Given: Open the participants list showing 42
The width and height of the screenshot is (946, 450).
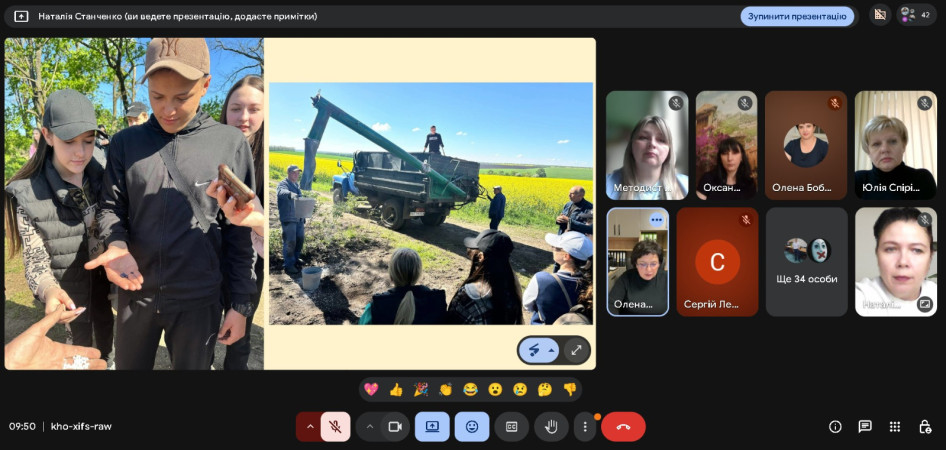Looking at the screenshot, I should (x=916, y=15).
